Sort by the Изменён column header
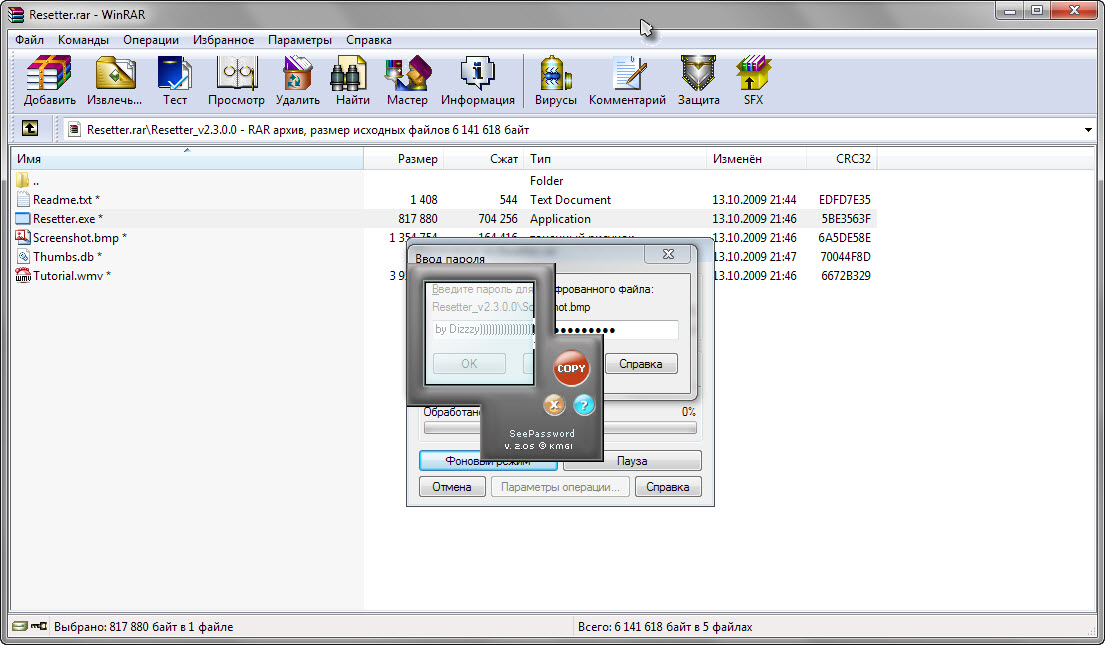 tap(756, 159)
